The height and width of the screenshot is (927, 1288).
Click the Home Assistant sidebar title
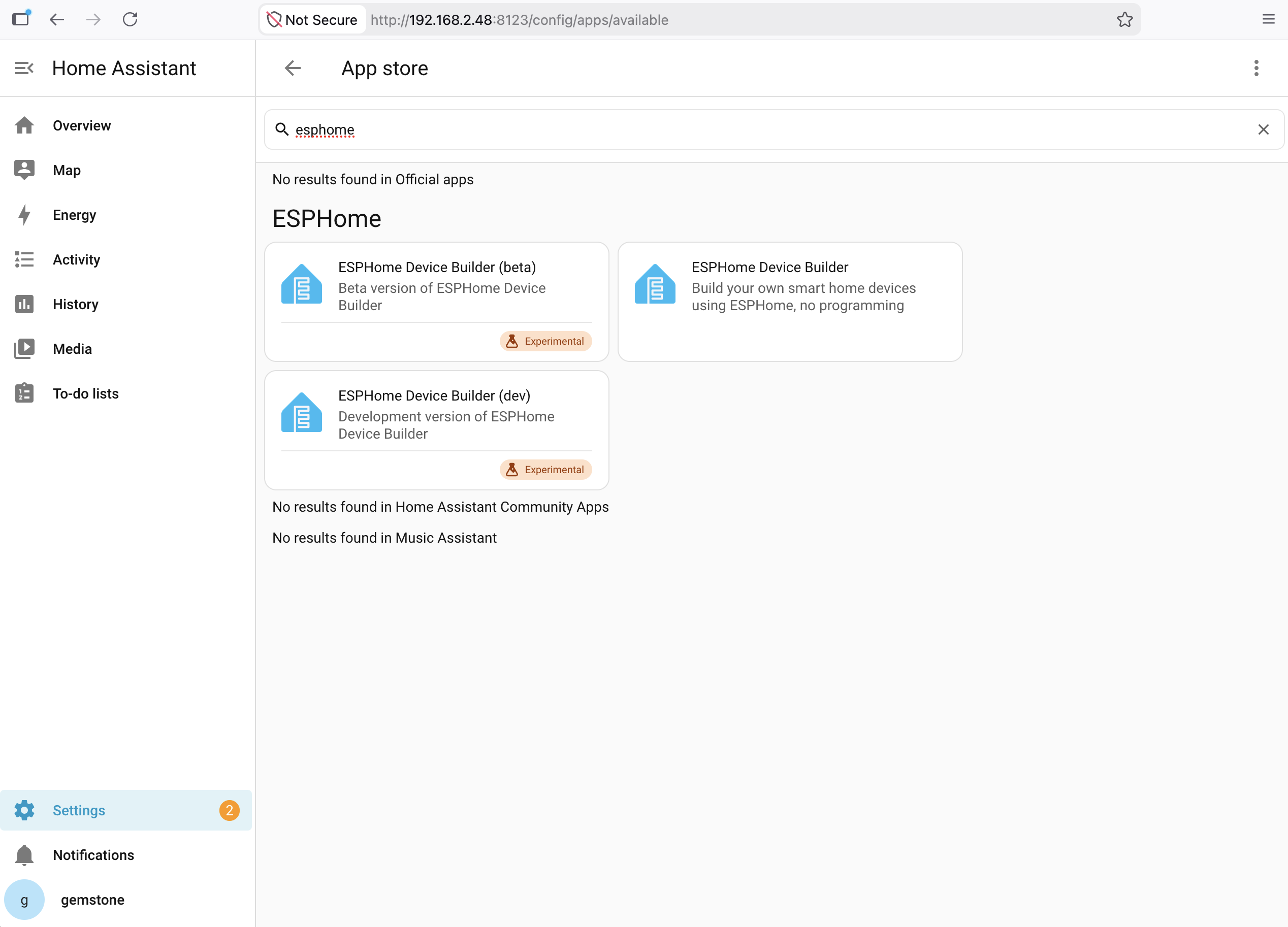coord(124,68)
